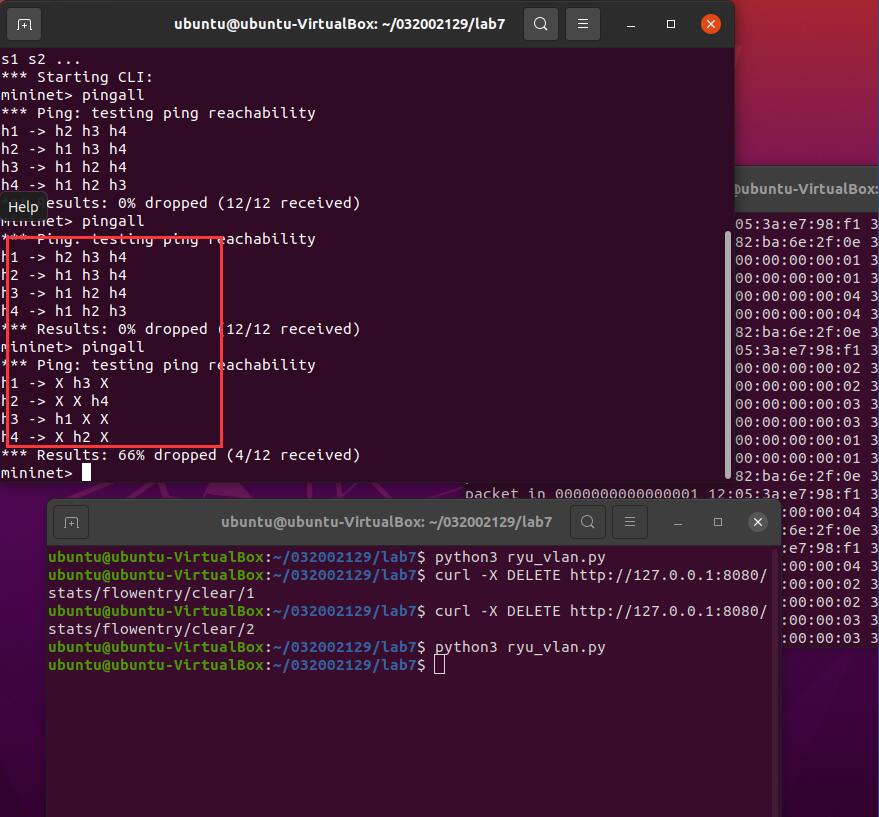Click the last shell prompt in bottom terminal

(x=246, y=665)
